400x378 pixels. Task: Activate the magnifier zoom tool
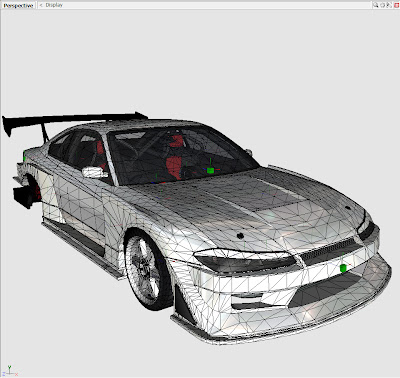tap(376, 5)
